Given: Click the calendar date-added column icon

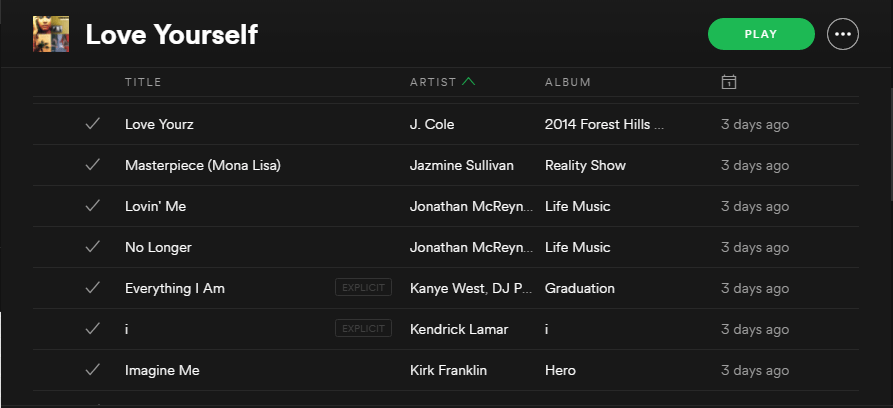Looking at the screenshot, I should pos(729,82).
